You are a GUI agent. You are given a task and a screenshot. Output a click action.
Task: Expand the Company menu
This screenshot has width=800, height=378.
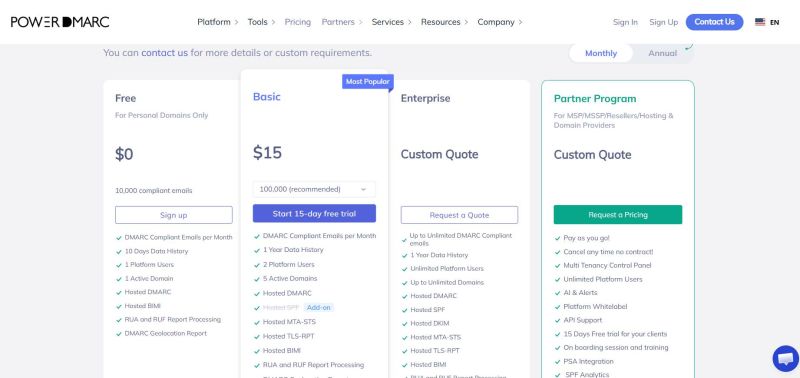coord(500,22)
